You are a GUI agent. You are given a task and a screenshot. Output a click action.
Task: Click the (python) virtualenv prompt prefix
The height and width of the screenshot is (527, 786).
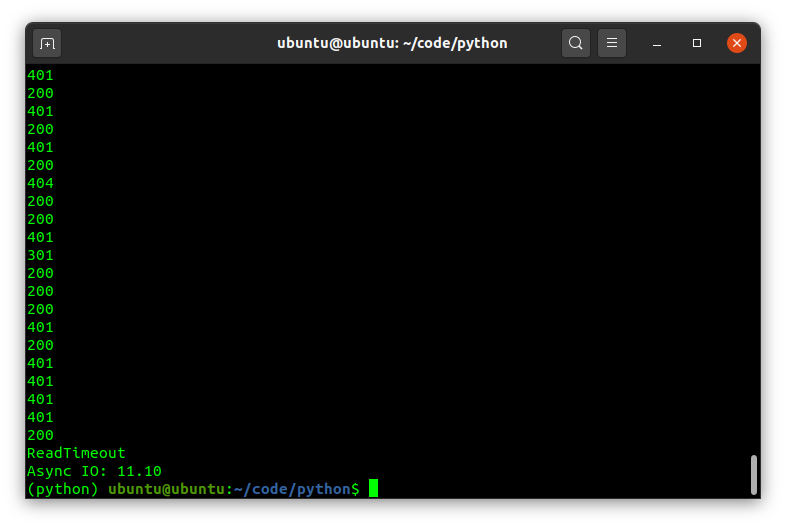click(63, 489)
